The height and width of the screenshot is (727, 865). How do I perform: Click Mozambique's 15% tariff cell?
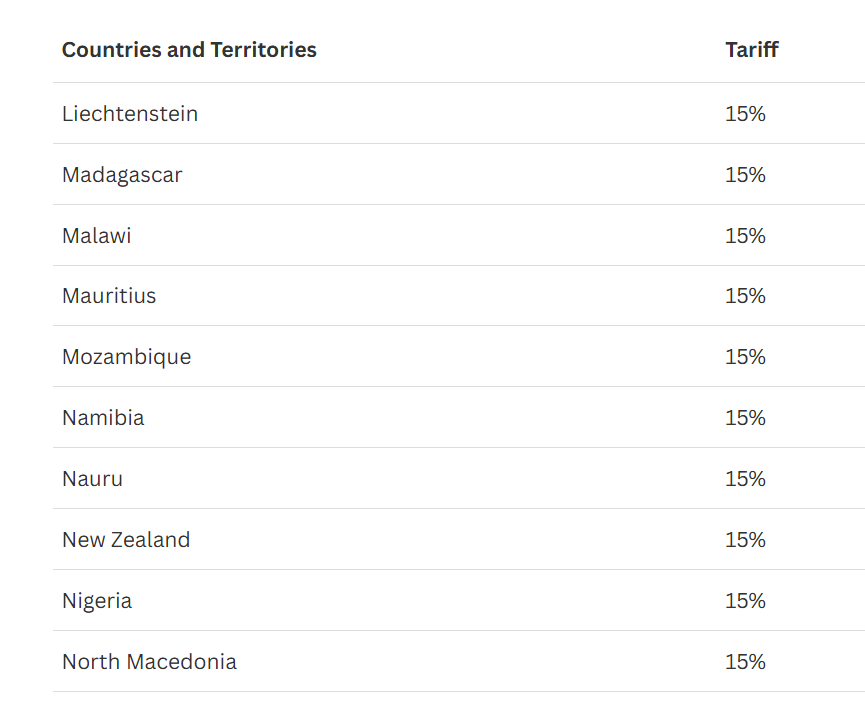click(x=745, y=357)
